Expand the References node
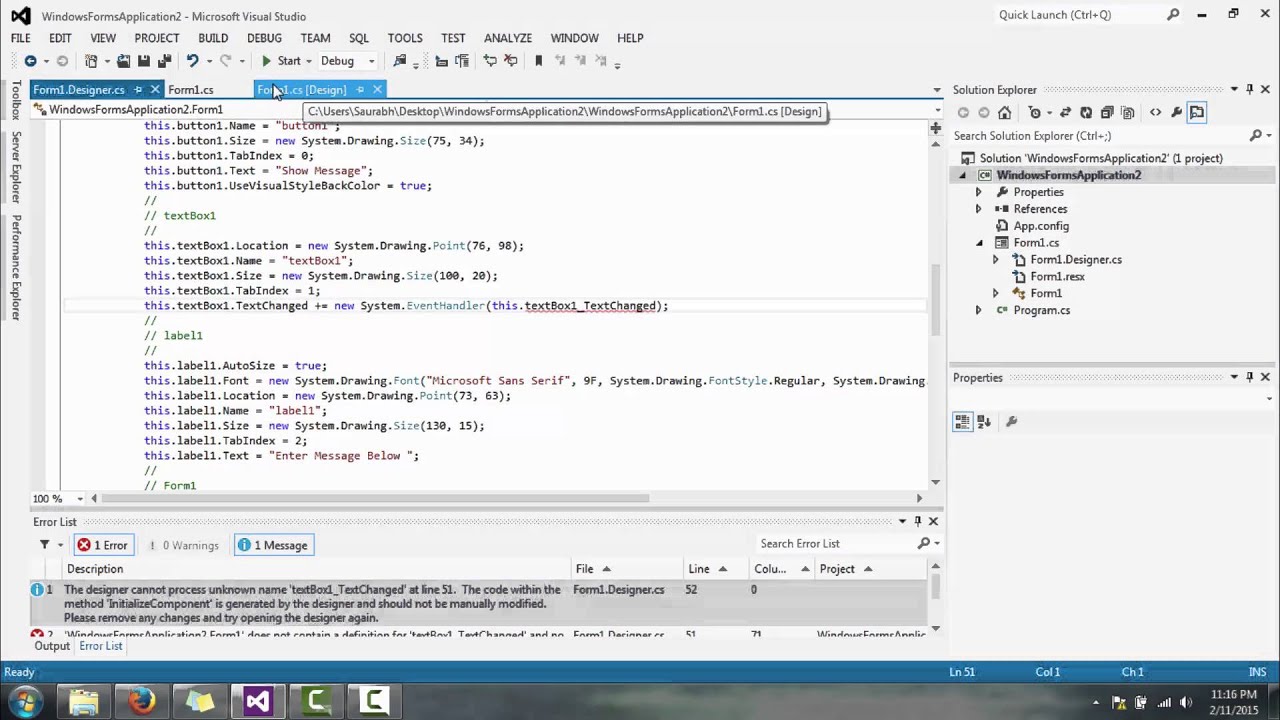Viewport: 1280px width, 720px height. click(978, 209)
